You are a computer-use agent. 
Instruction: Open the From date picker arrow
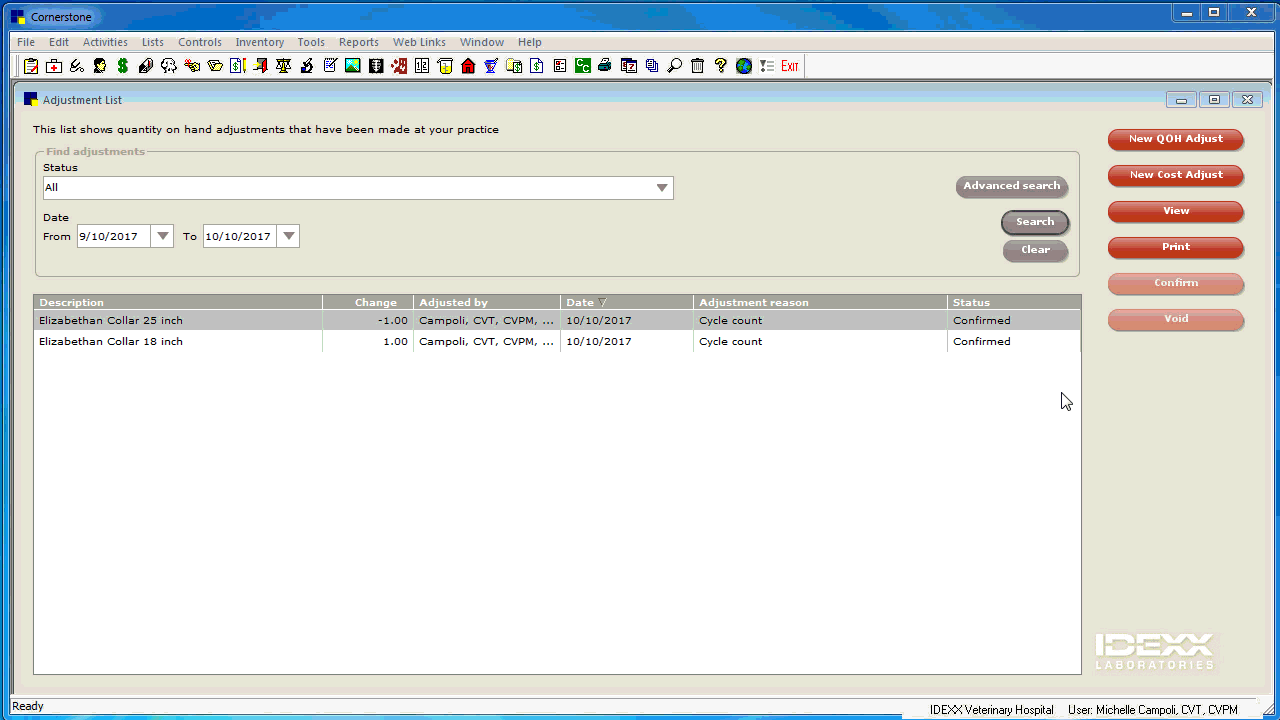(163, 236)
